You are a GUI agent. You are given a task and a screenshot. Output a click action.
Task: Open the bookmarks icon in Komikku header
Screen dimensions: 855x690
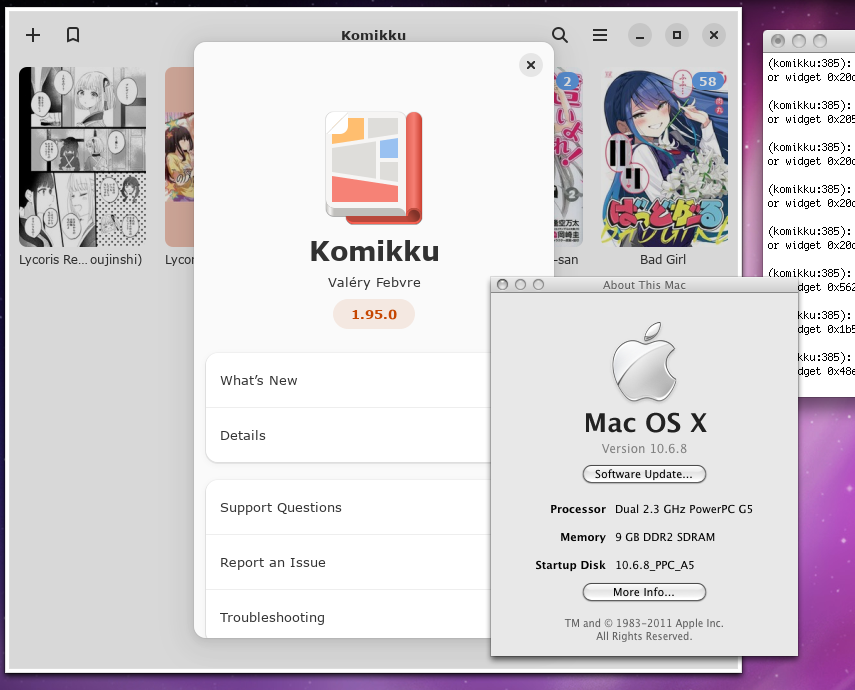click(73, 35)
